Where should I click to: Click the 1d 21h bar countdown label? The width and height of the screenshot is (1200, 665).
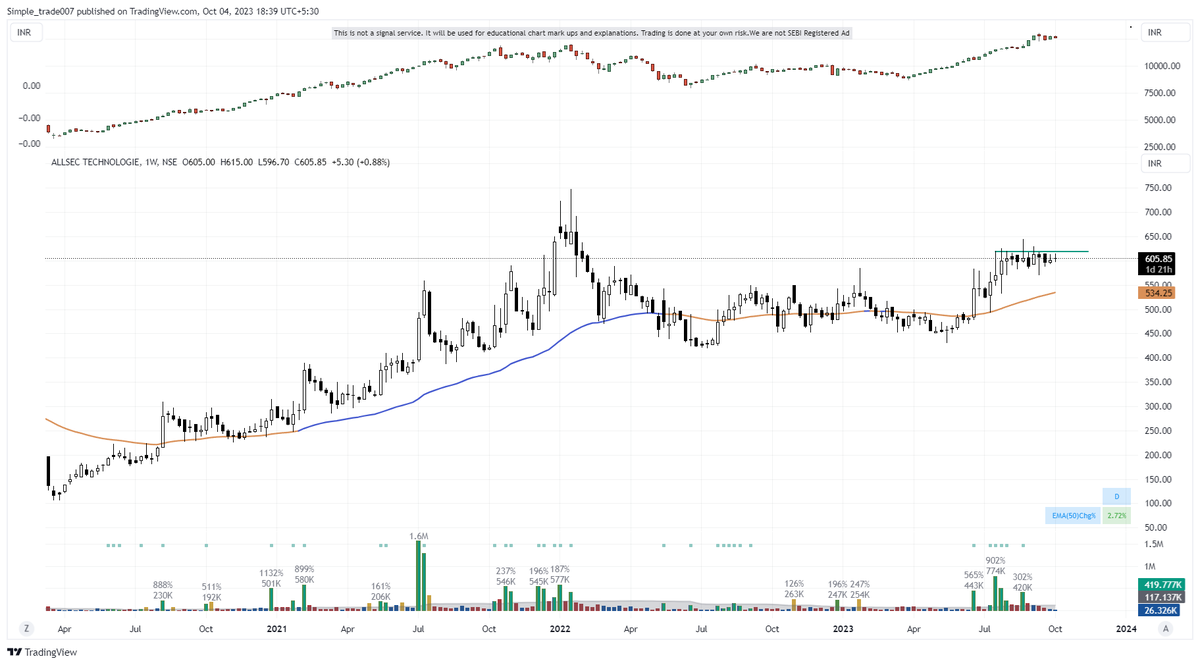click(1160, 270)
